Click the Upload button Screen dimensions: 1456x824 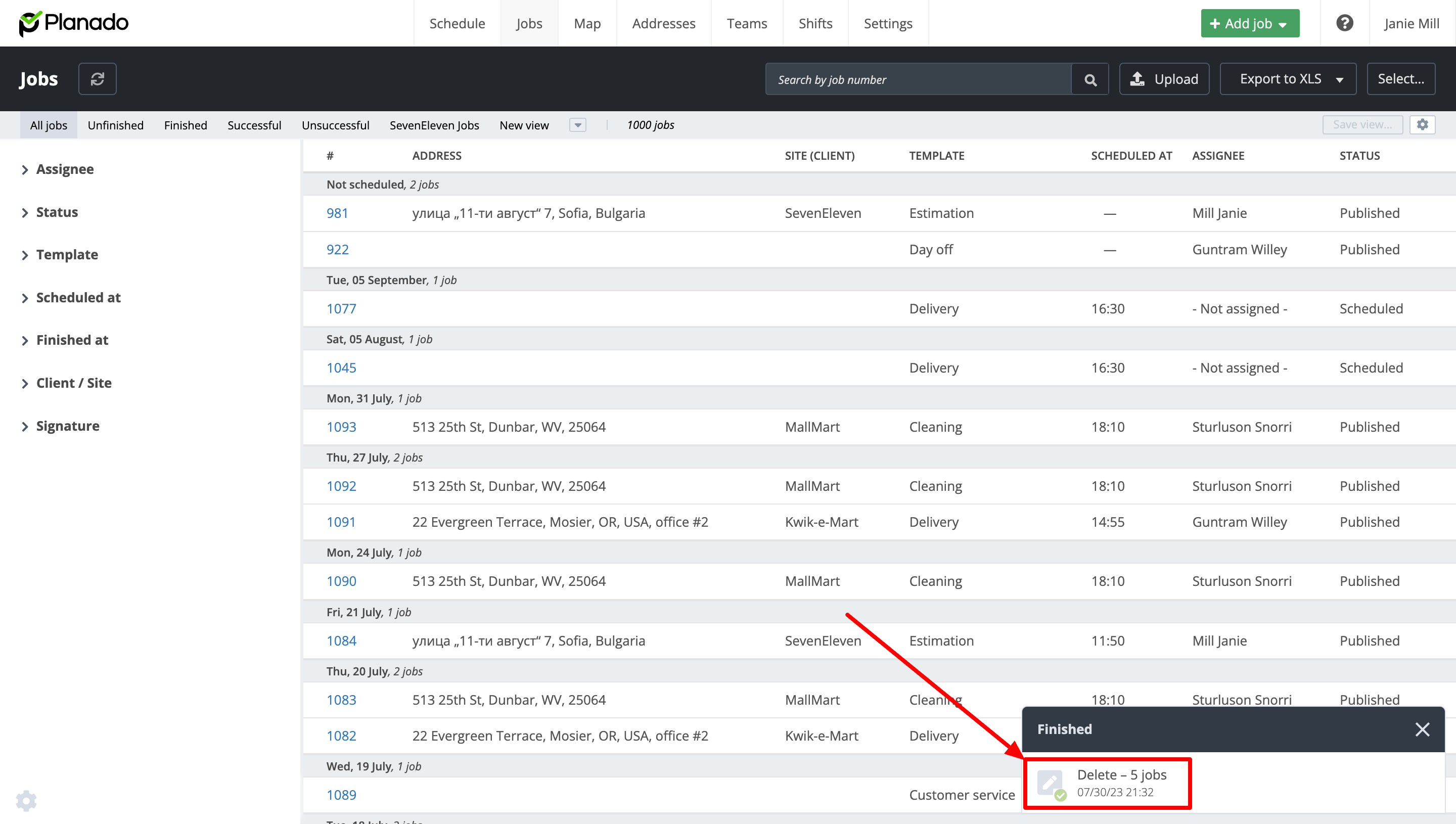tap(1164, 79)
